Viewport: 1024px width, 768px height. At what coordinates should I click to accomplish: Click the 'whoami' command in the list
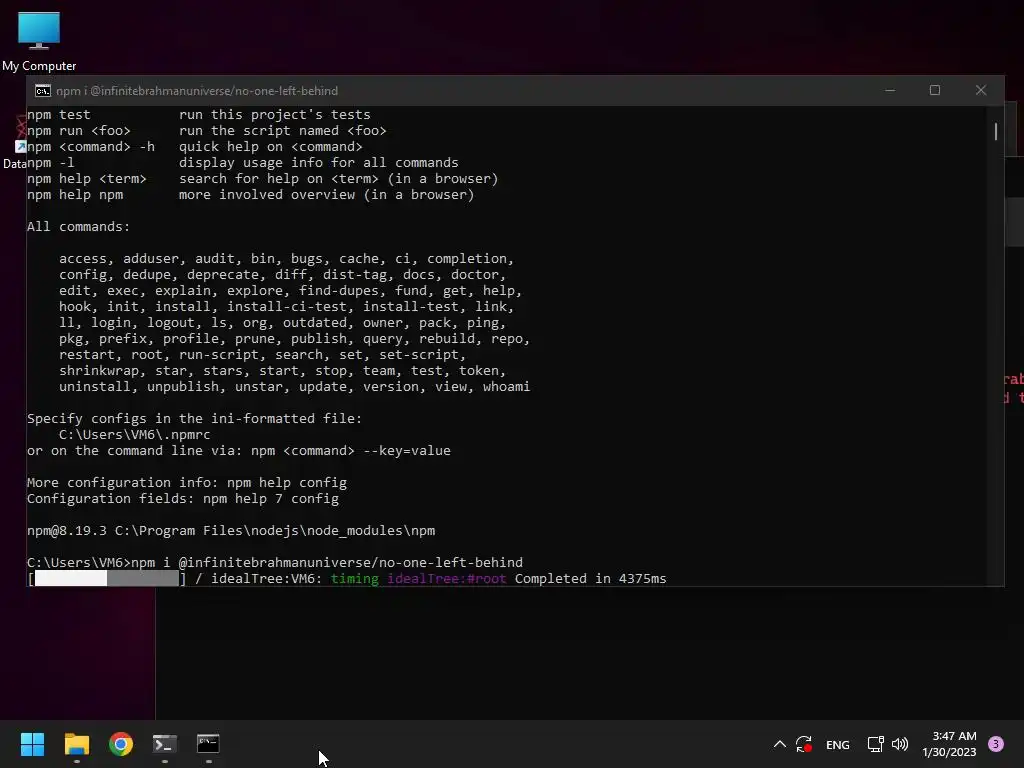[x=506, y=387]
